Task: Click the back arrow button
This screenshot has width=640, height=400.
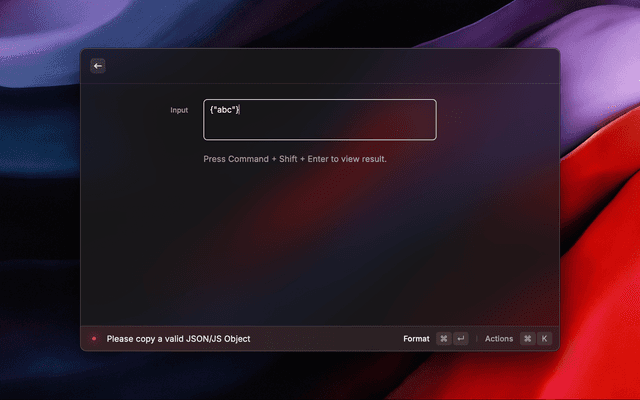Action: coord(97,66)
